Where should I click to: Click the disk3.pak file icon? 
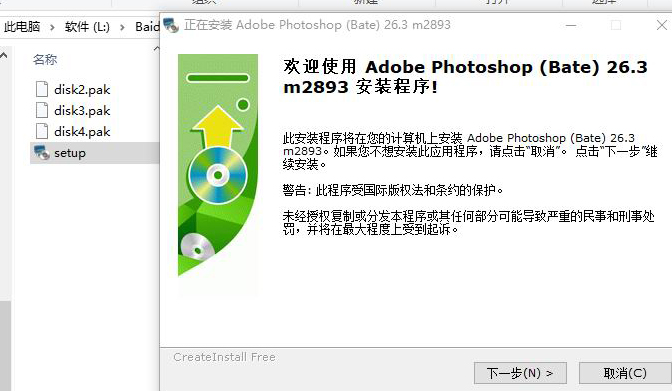42,110
